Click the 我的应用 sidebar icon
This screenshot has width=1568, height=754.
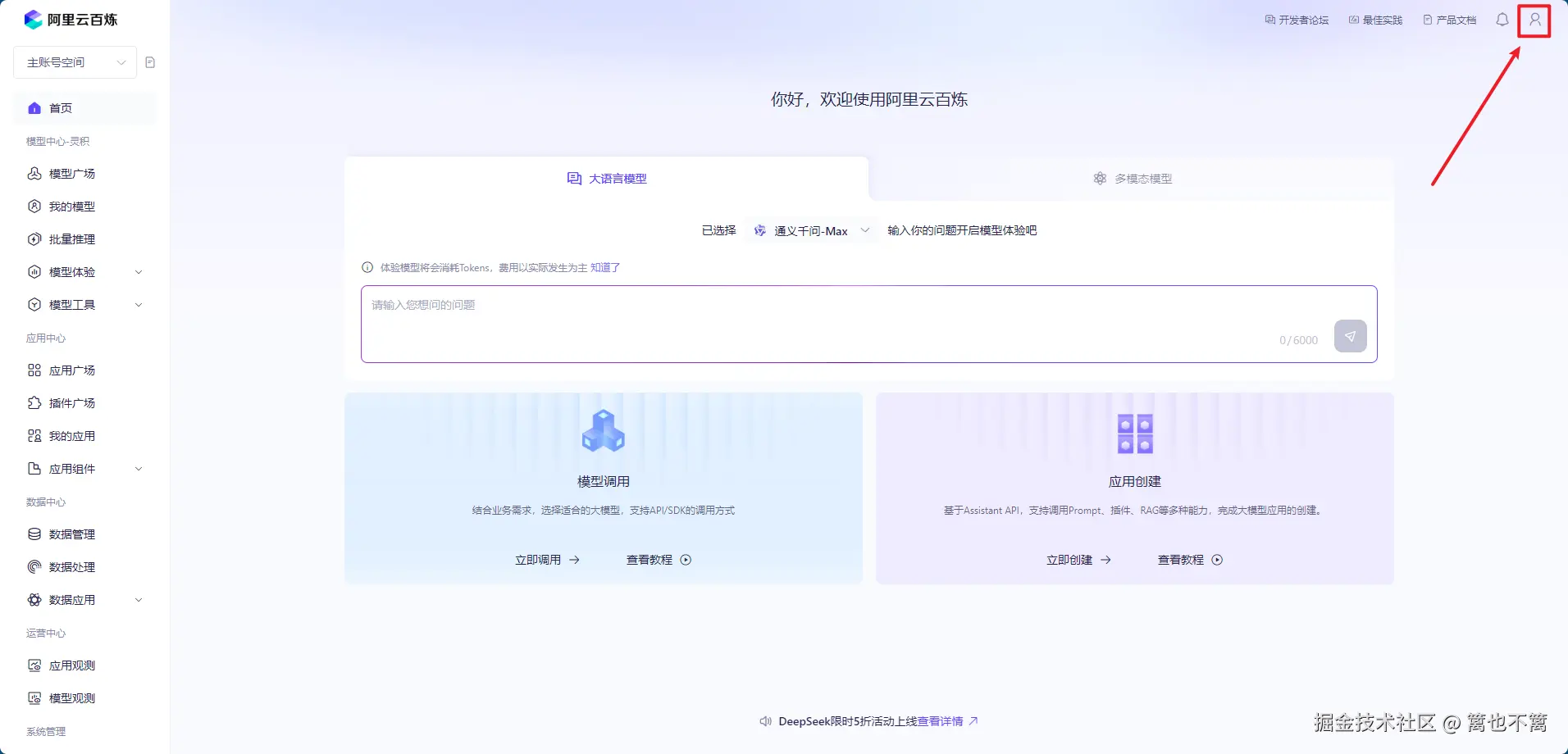coord(34,436)
